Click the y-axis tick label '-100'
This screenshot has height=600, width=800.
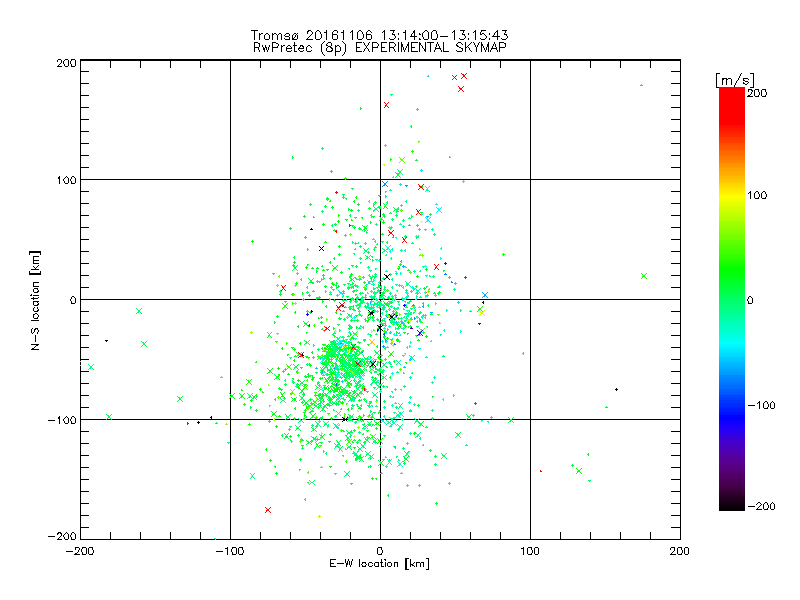click(62, 420)
